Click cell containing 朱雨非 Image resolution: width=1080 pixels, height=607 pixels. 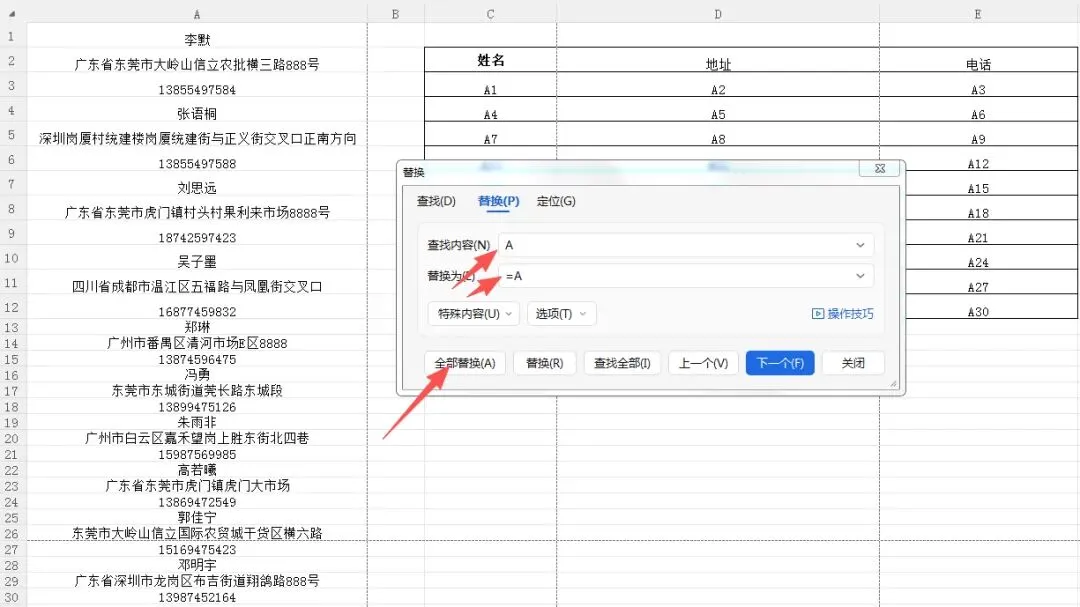(197, 422)
